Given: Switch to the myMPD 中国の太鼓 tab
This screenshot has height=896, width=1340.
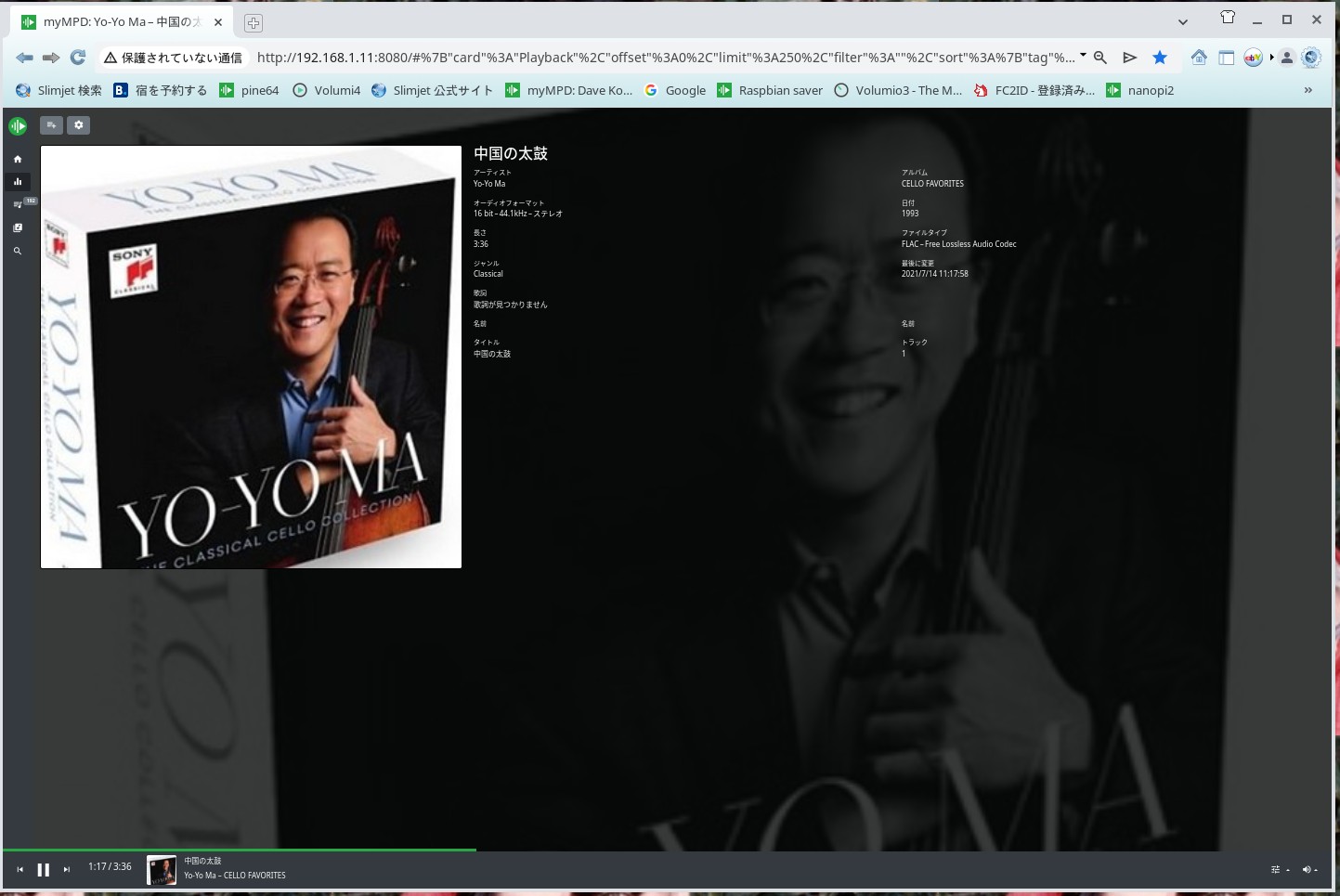Looking at the screenshot, I should (121, 21).
